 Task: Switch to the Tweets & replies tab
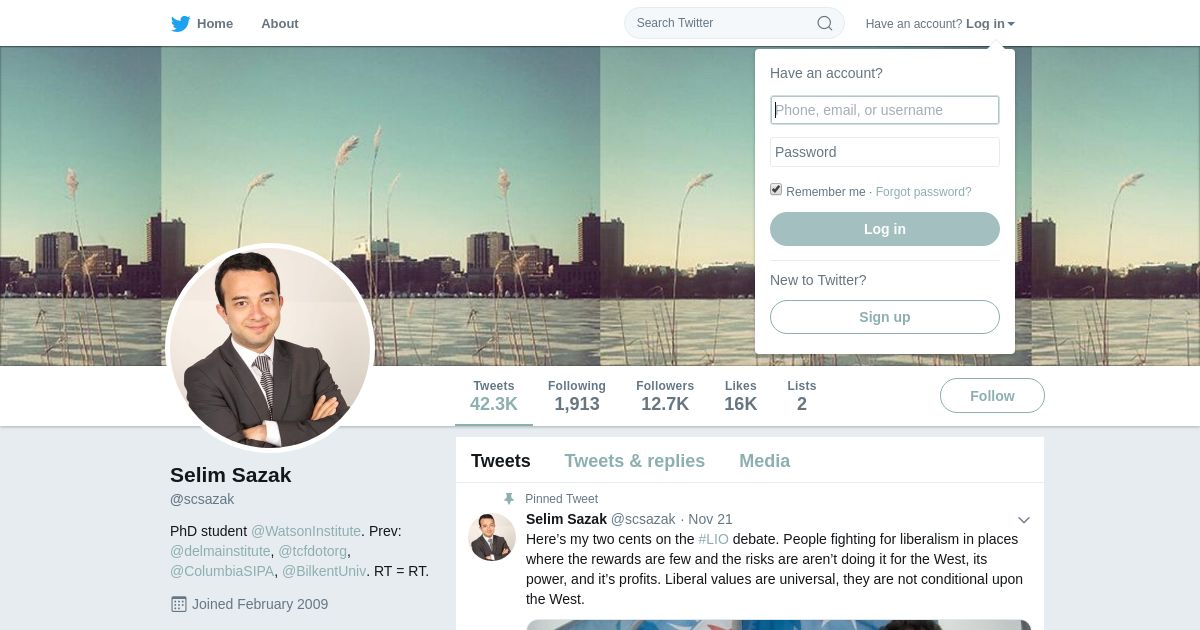tap(635, 461)
